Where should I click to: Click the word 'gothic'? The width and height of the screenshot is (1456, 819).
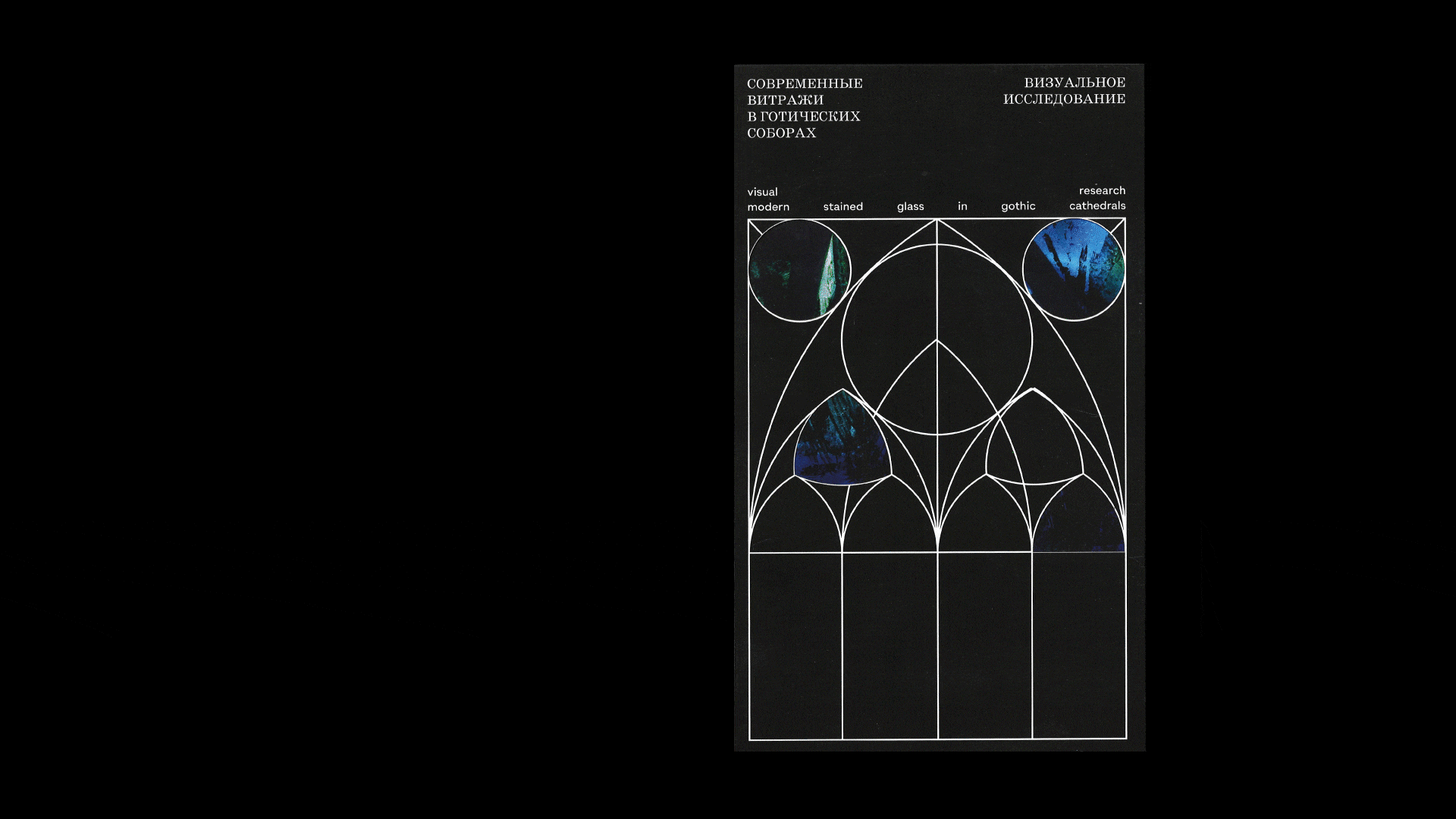(x=1018, y=206)
